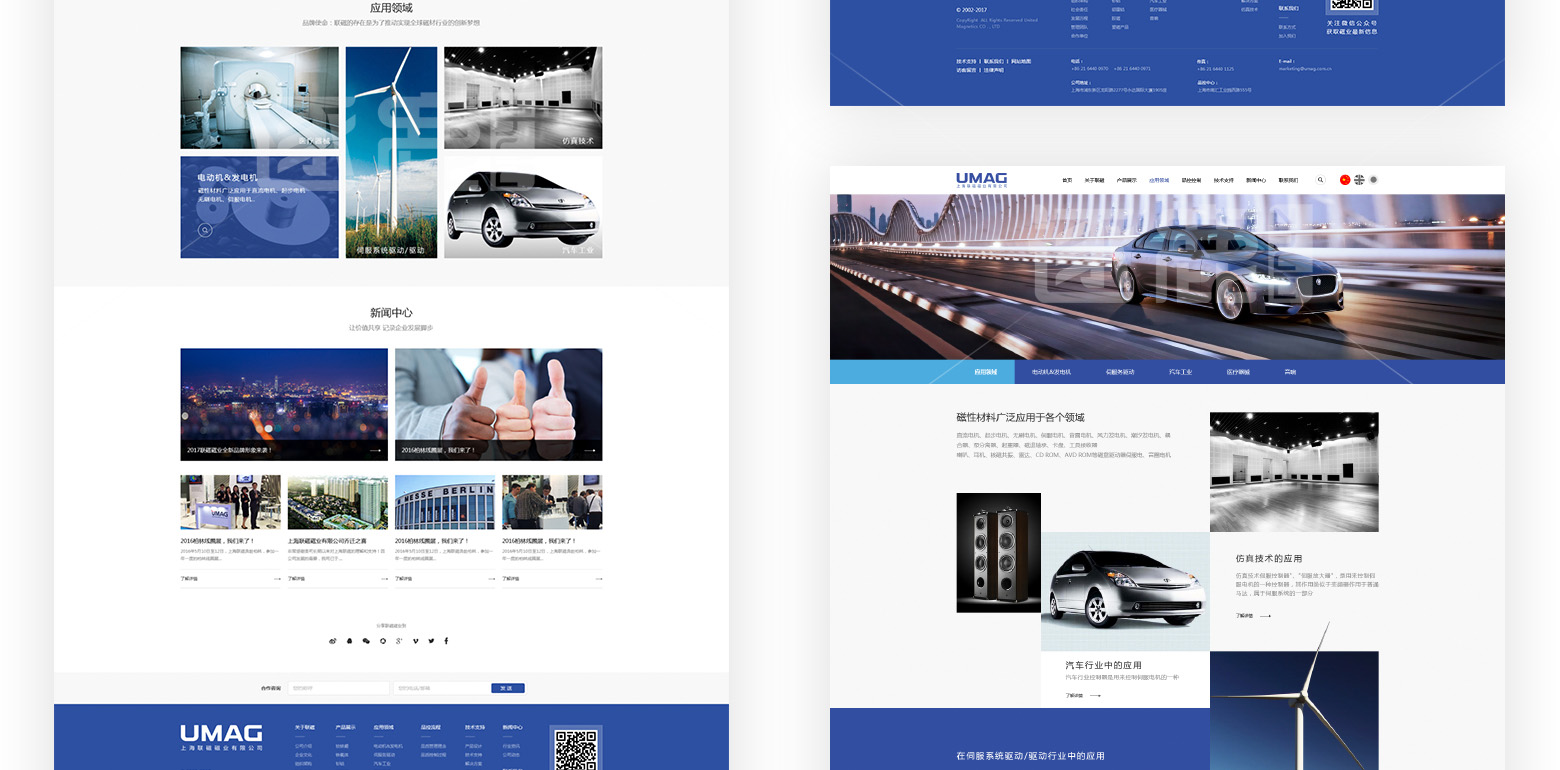The image size is (1560, 770).
Task: Click the blue 发送 submit button
Action: coord(507,688)
